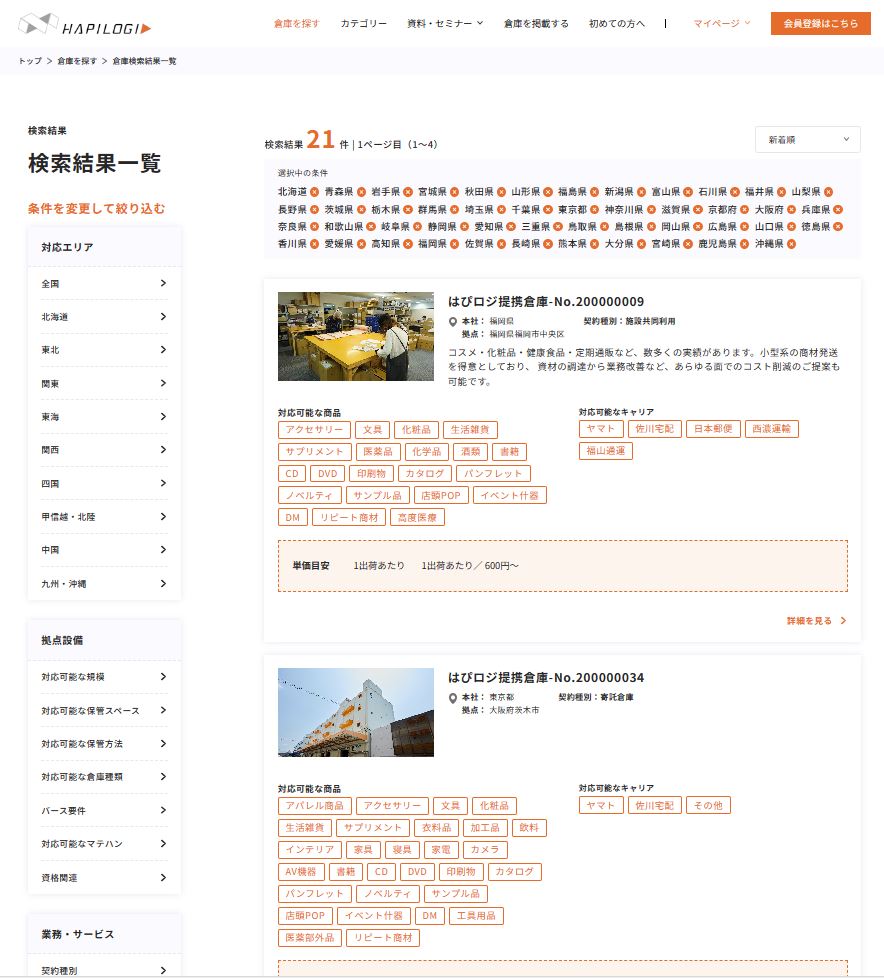Remove the 山形県 filter condition

pos(548,192)
